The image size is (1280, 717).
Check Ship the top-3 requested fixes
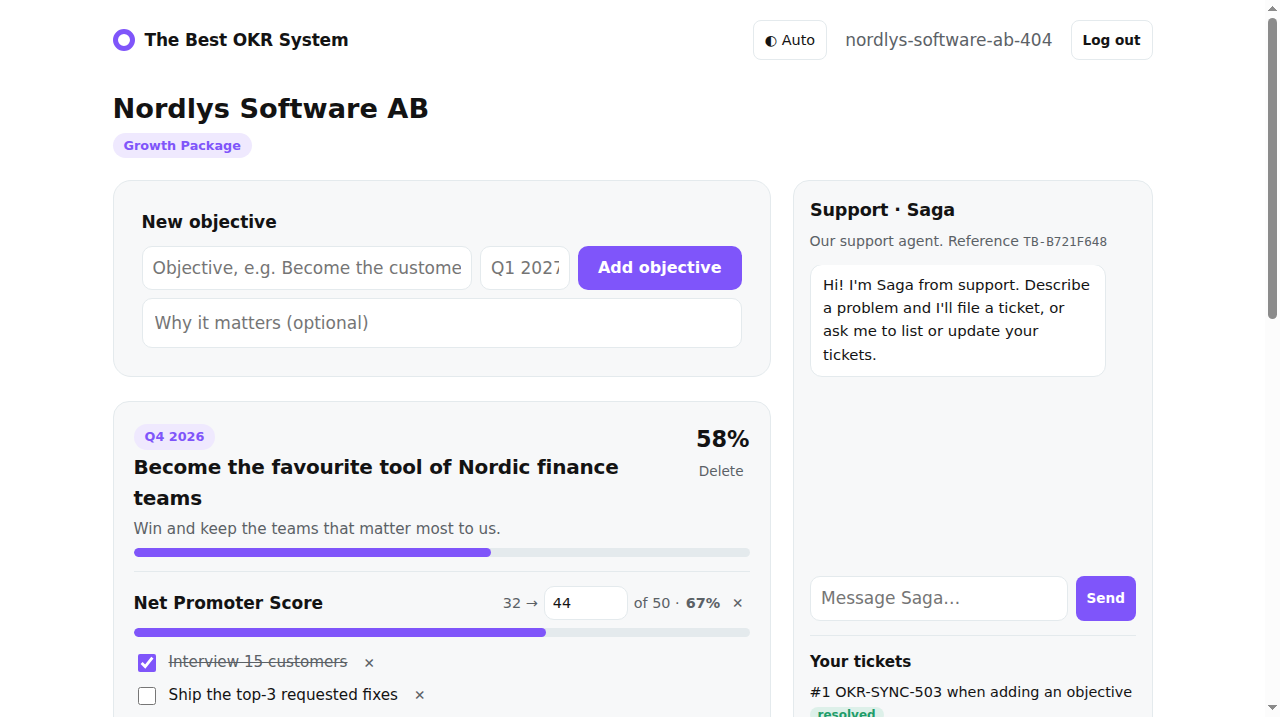pyautogui.click(x=147, y=696)
